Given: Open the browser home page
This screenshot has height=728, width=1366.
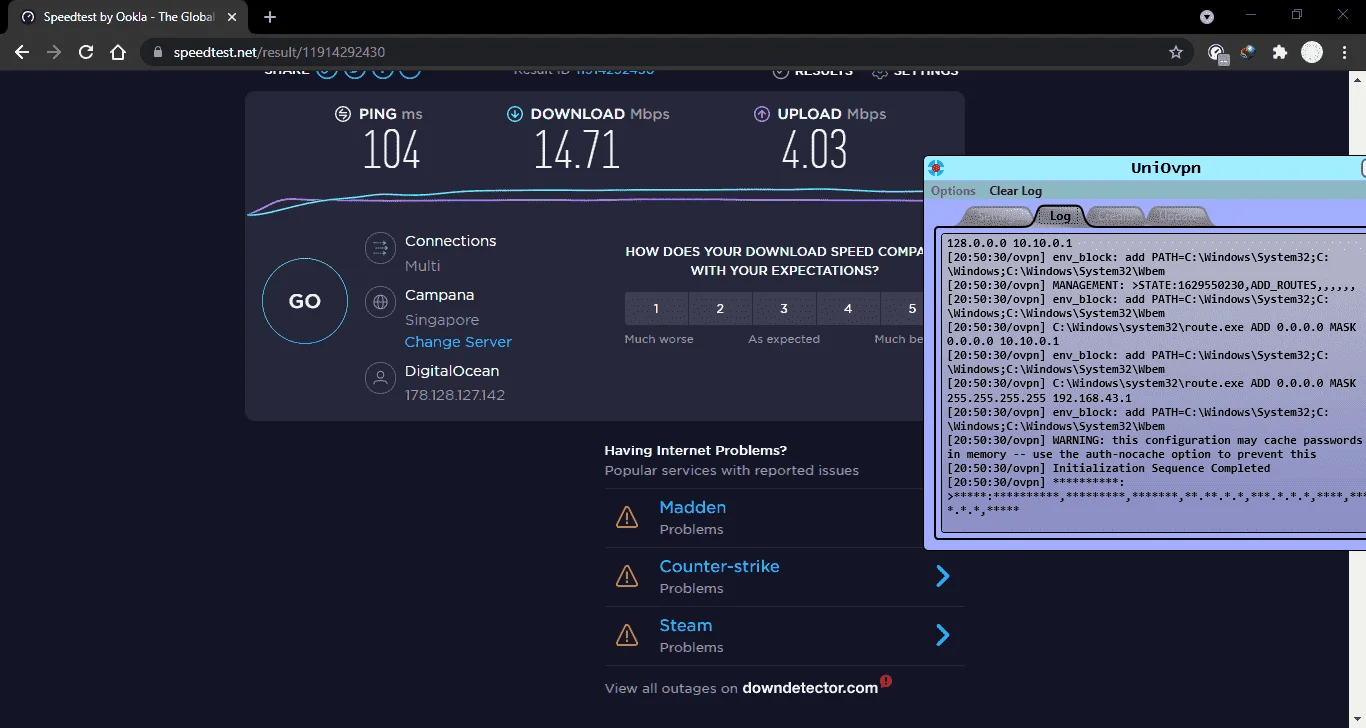Looking at the screenshot, I should [118, 52].
